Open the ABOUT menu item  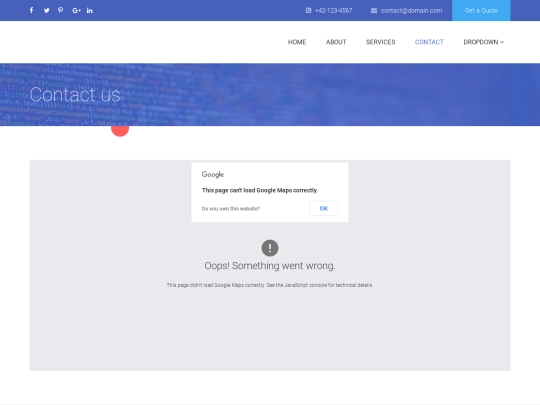(336, 42)
